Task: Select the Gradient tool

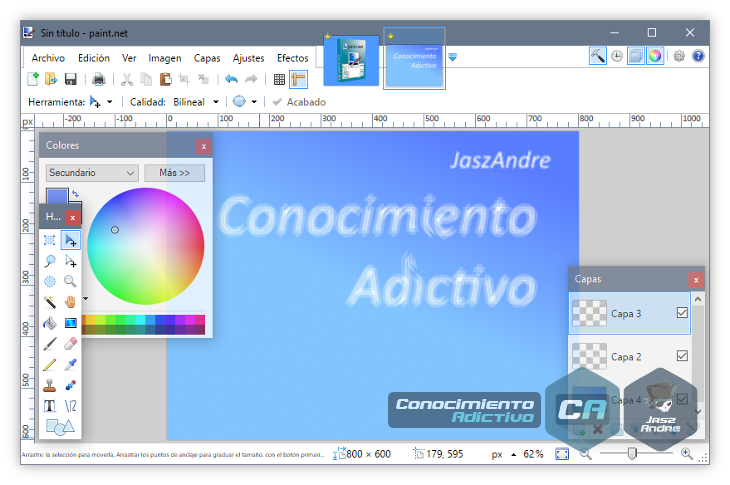Action: click(70, 323)
